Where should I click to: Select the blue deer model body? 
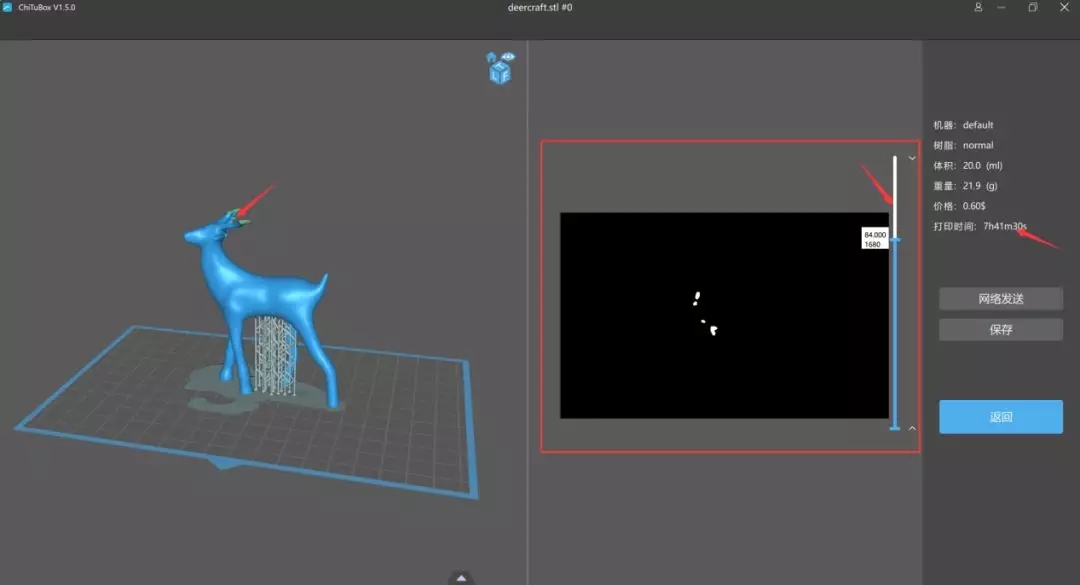click(250, 290)
